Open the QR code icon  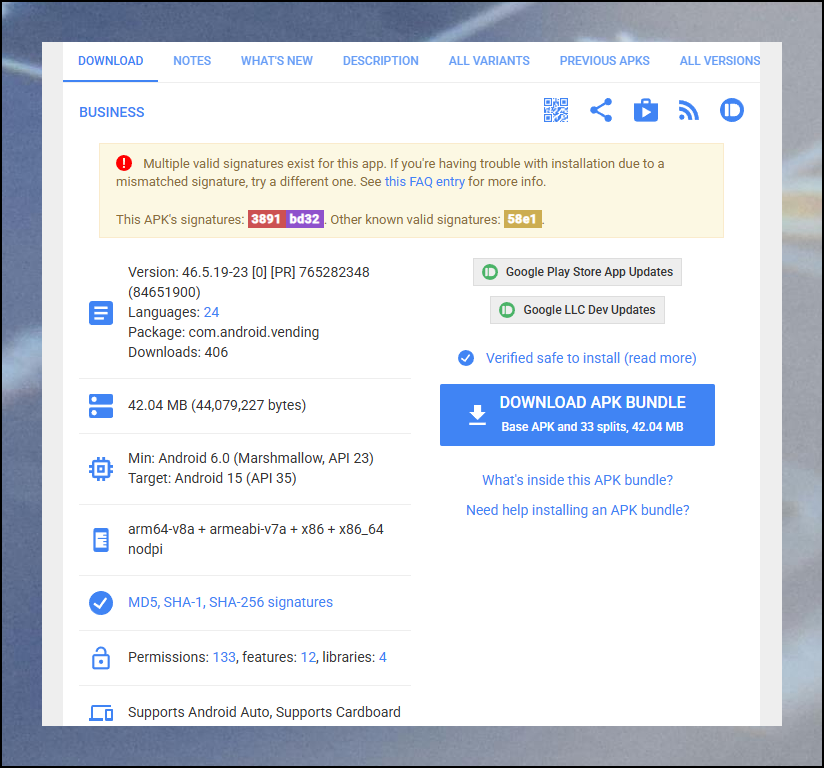pos(555,110)
